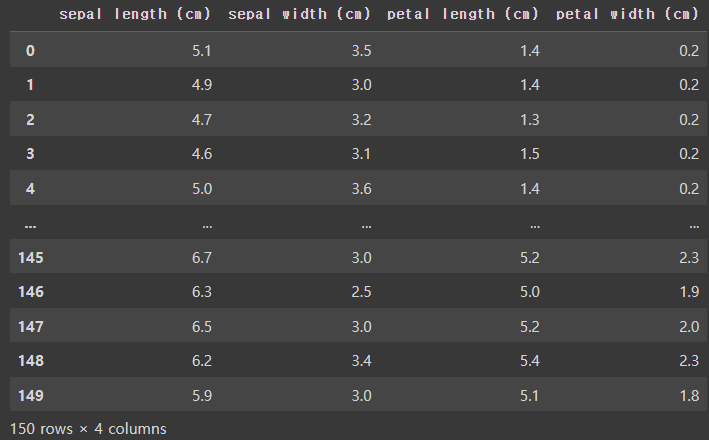709x440 pixels.
Task: Click sepal length value 6.3 in row 146
Action: 202,292
